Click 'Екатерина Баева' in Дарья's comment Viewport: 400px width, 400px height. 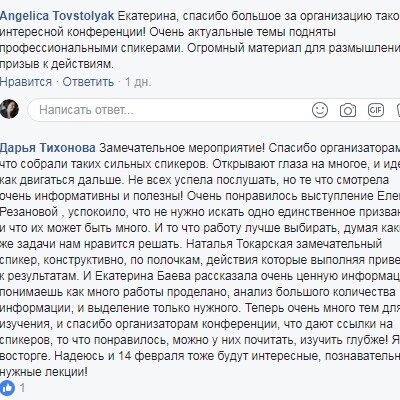[x=143, y=276]
